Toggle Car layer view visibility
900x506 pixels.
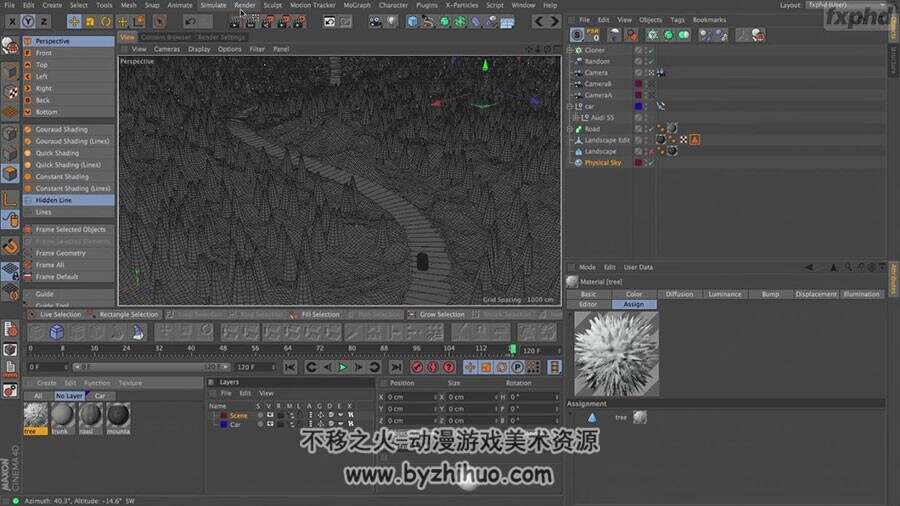(x=270, y=425)
